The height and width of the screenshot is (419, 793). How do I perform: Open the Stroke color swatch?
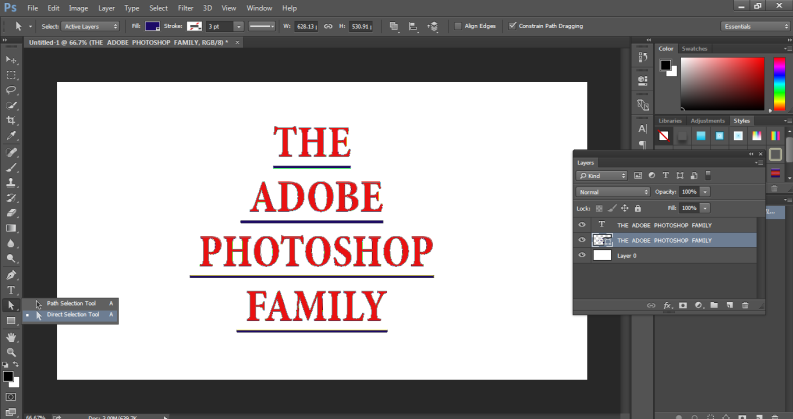(x=194, y=26)
